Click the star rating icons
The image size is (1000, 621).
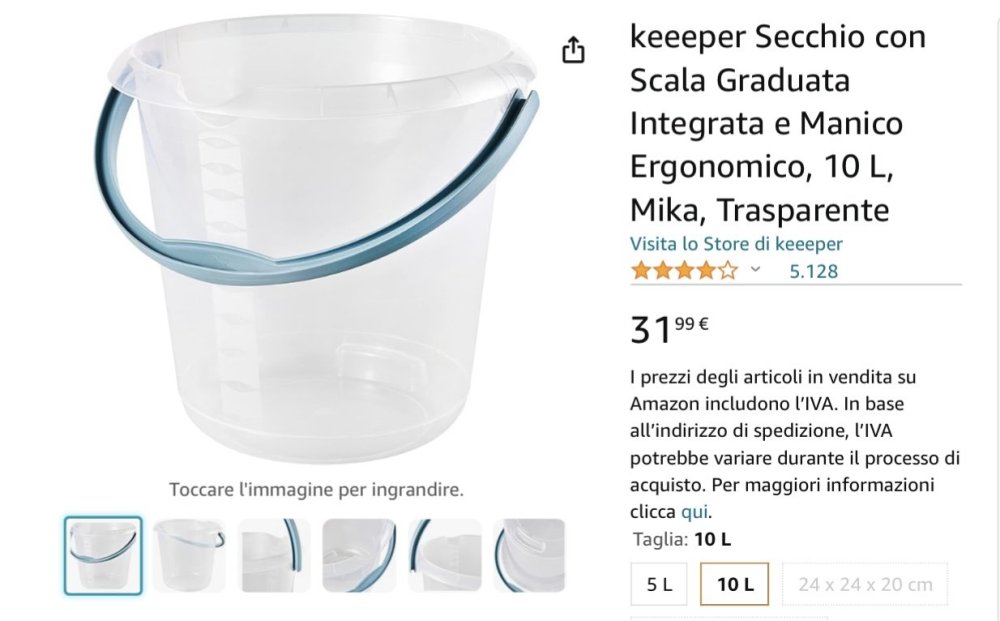pyautogui.click(x=684, y=270)
